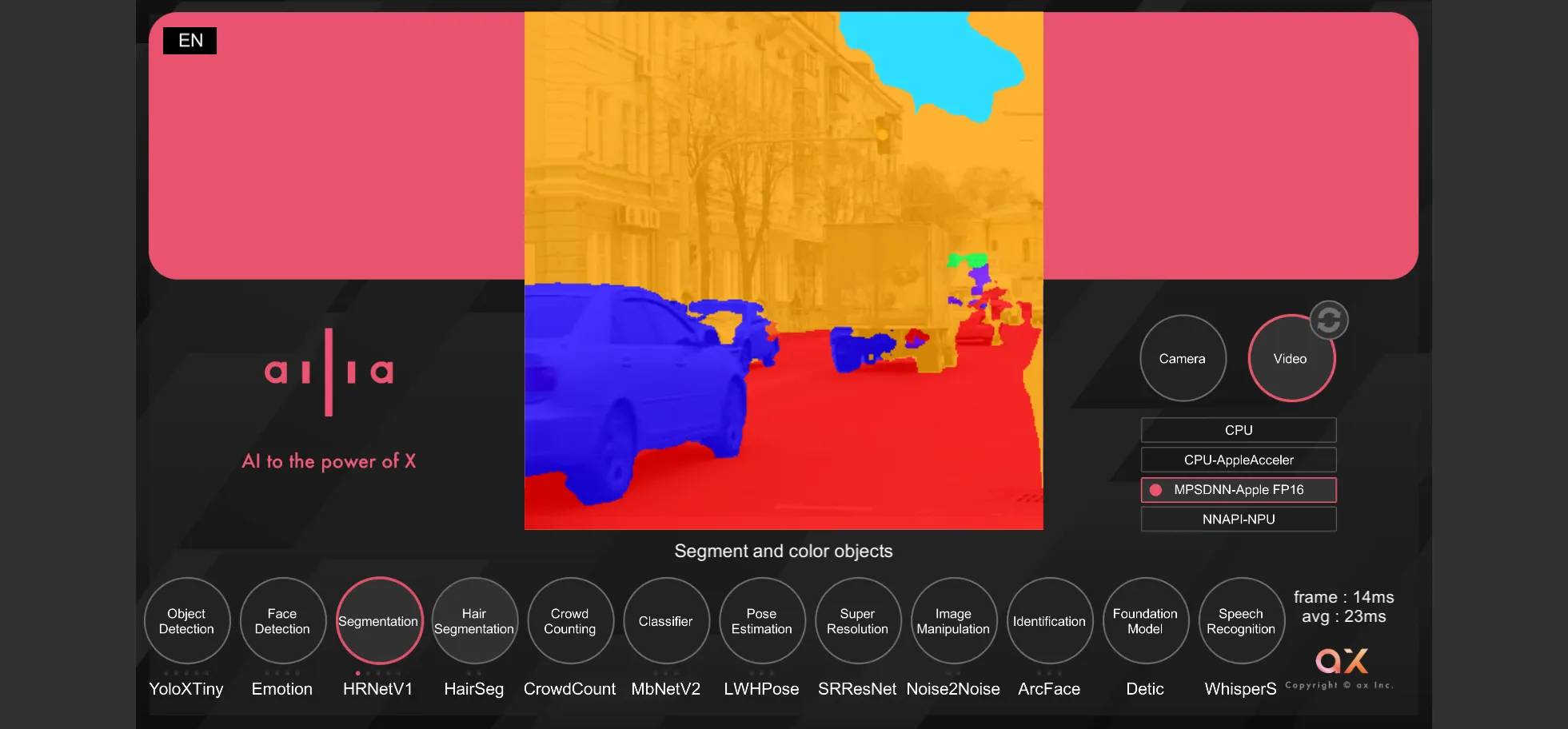Image resolution: width=1568 pixels, height=729 pixels.
Task: Open Pose Estimation category
Action: coord(762,621)
